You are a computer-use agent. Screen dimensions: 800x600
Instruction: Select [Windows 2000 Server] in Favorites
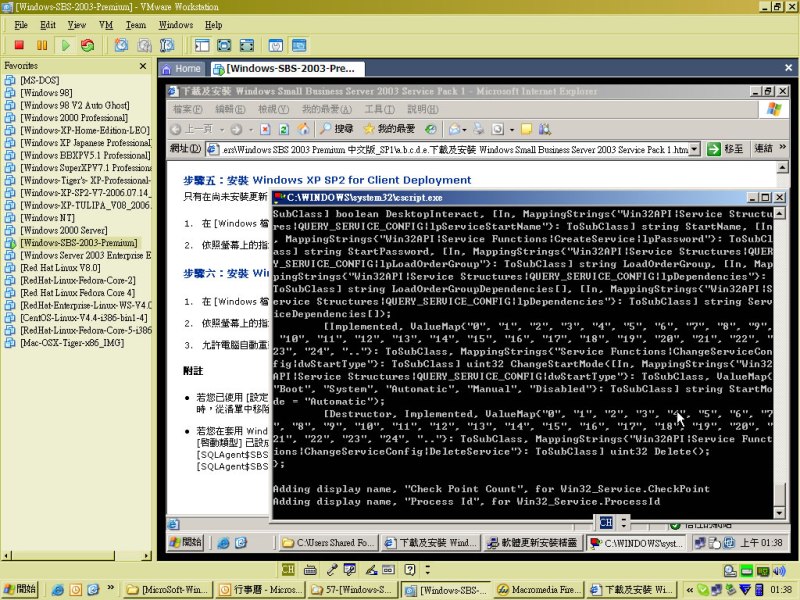tap(64, 230)
